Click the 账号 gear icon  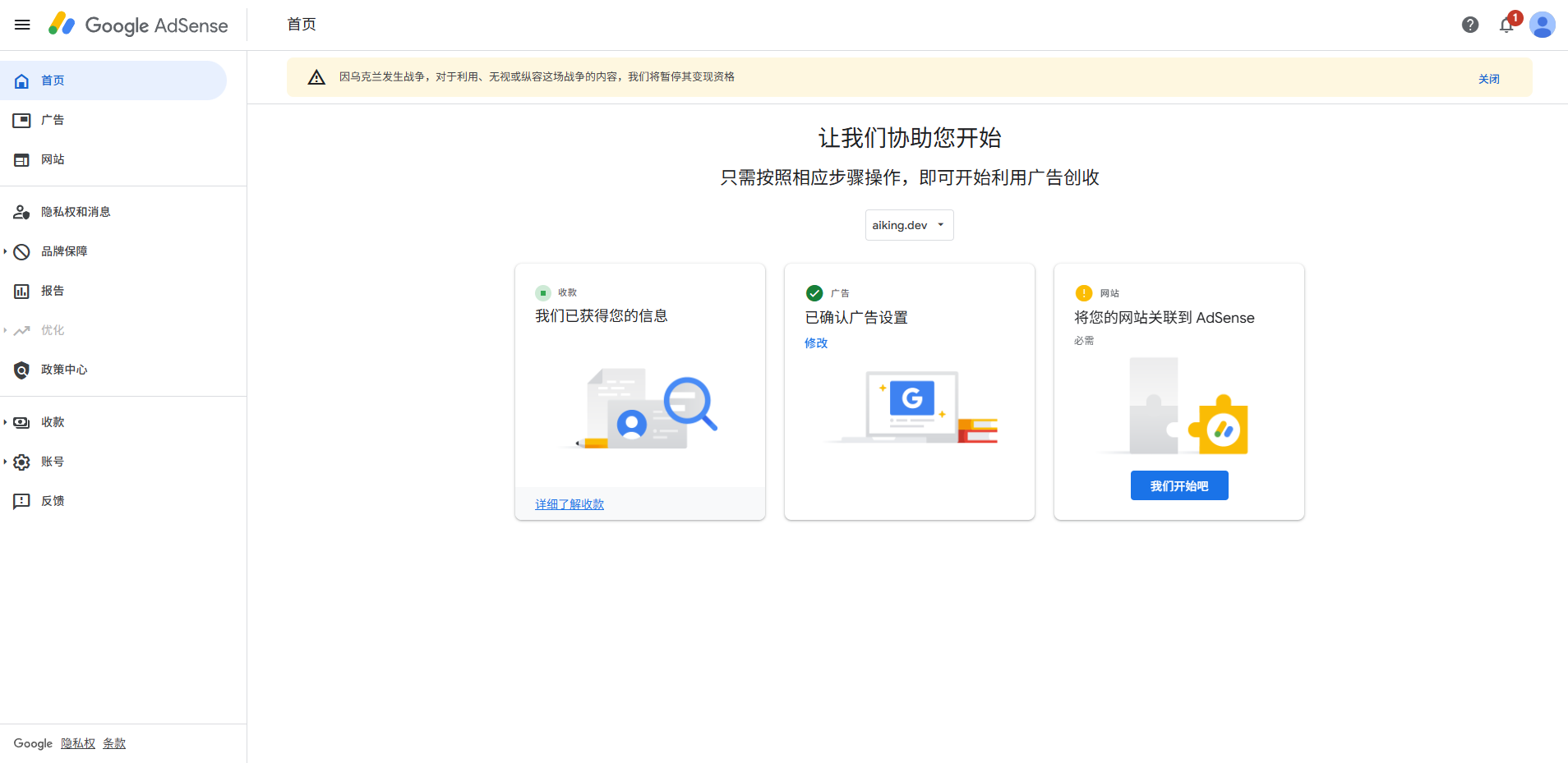22,462
